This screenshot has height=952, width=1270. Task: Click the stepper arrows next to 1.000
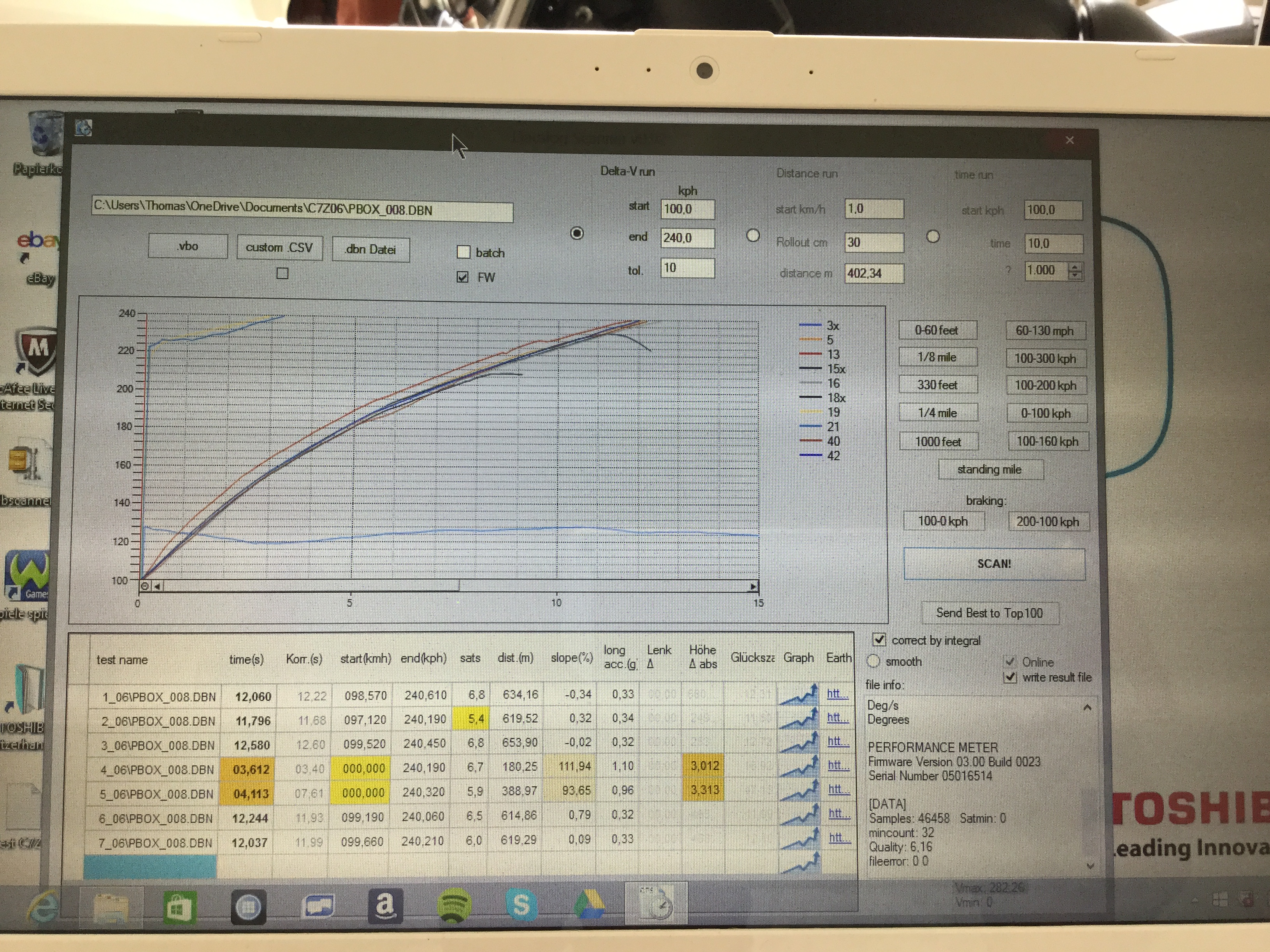[x=1075, y=271]
